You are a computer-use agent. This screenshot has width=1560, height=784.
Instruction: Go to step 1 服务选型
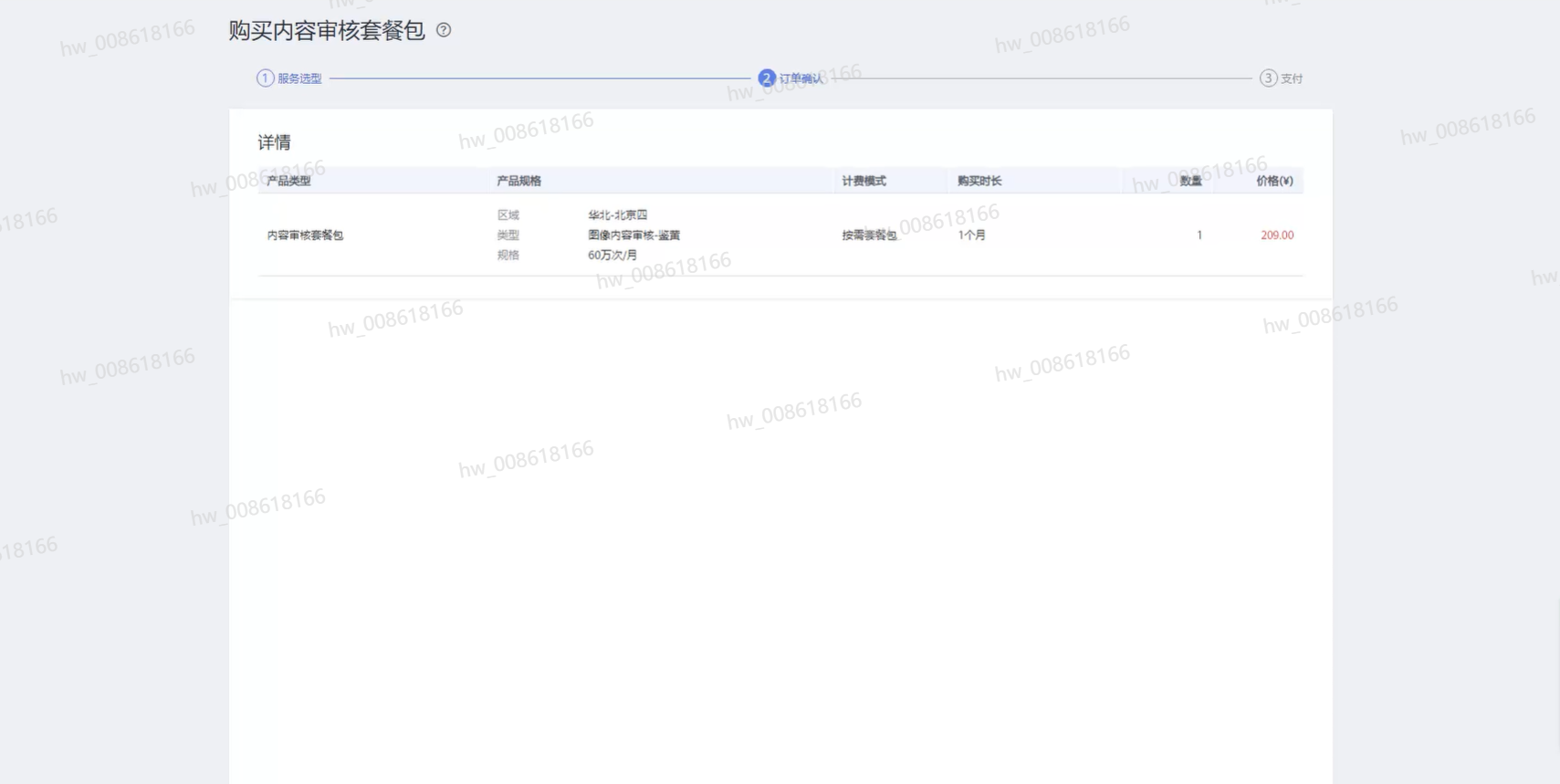click(x=289, y=78)
